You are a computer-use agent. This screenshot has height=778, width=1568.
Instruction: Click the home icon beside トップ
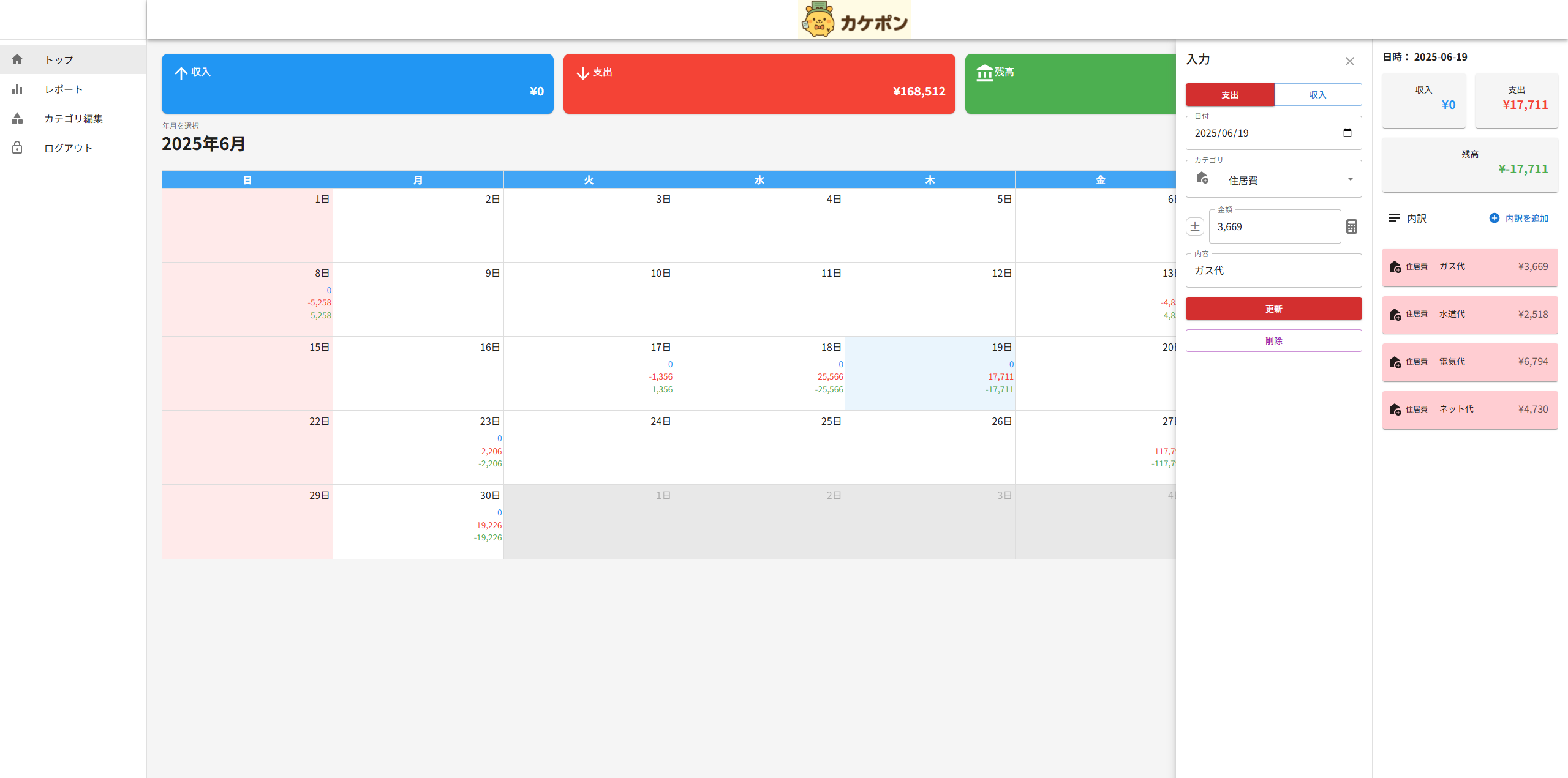(x=17, y=59)
